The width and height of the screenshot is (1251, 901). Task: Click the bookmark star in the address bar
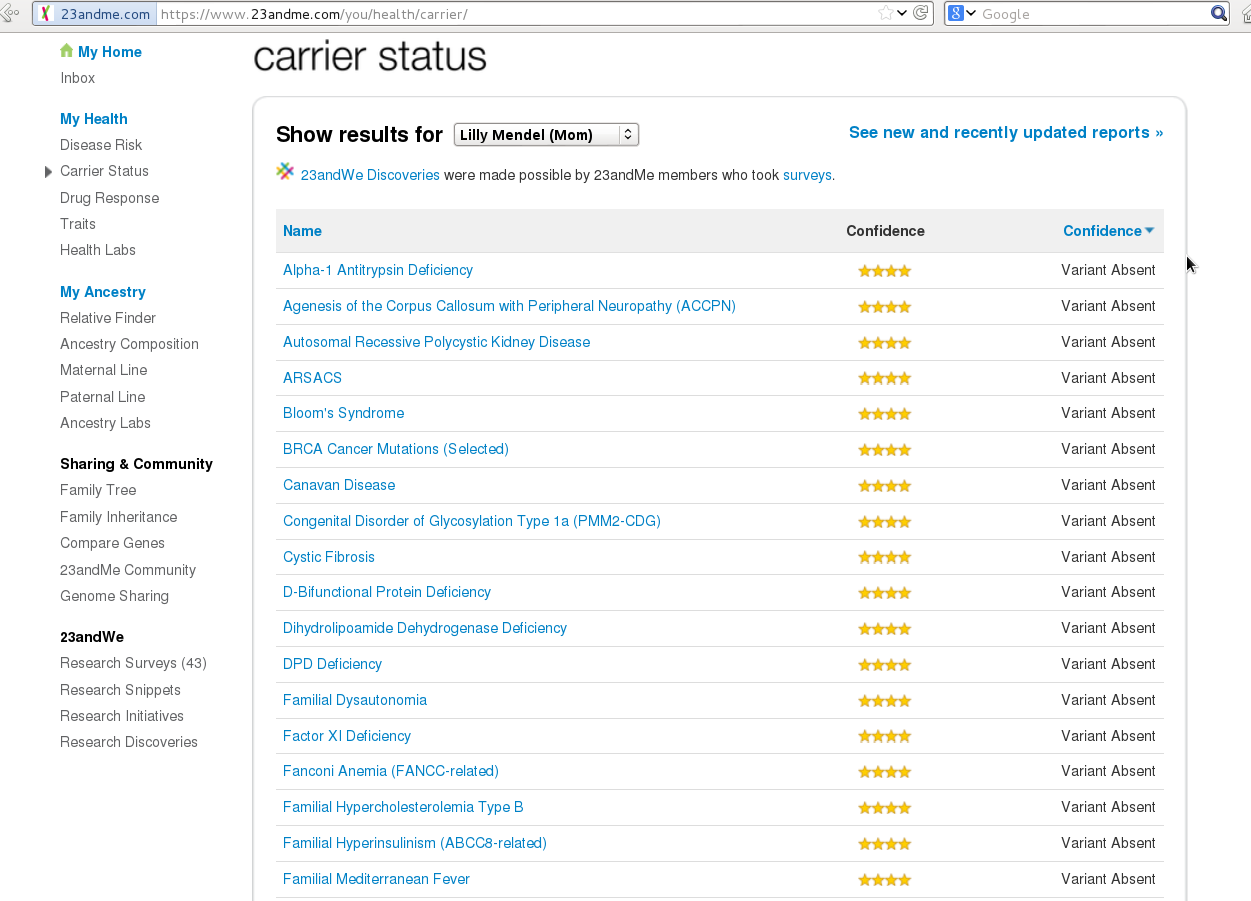(x=885, y=13)
